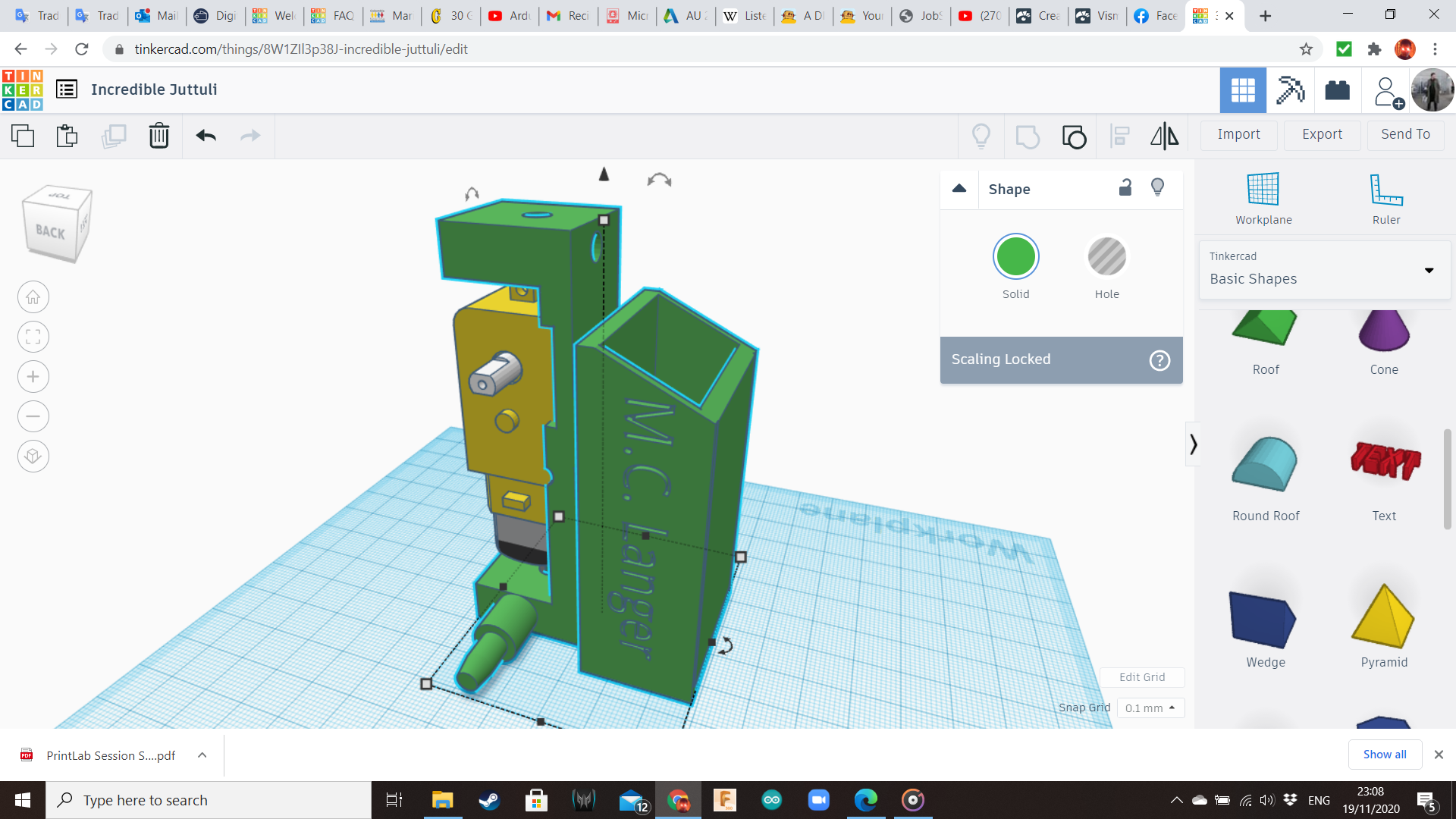Click the green Solid color swatch

pos(1015,257)
